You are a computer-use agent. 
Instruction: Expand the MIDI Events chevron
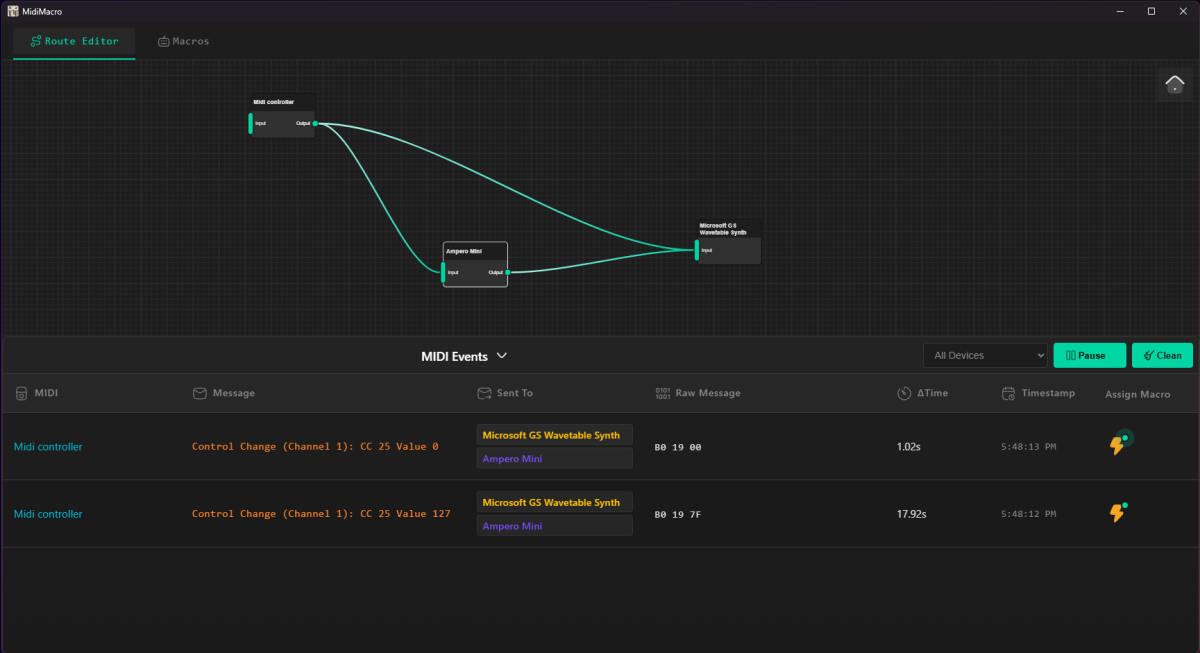(503, 356)
